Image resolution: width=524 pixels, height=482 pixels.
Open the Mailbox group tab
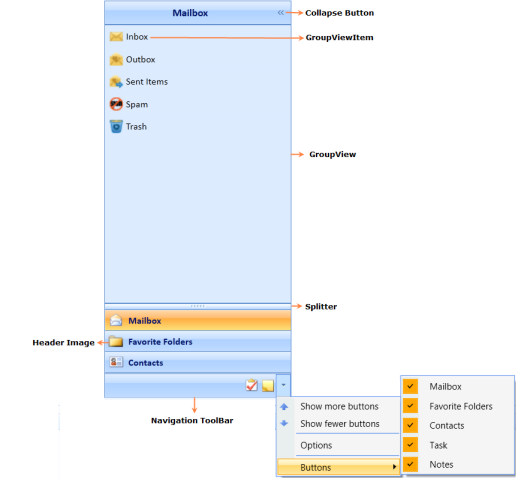coord(198,321)
